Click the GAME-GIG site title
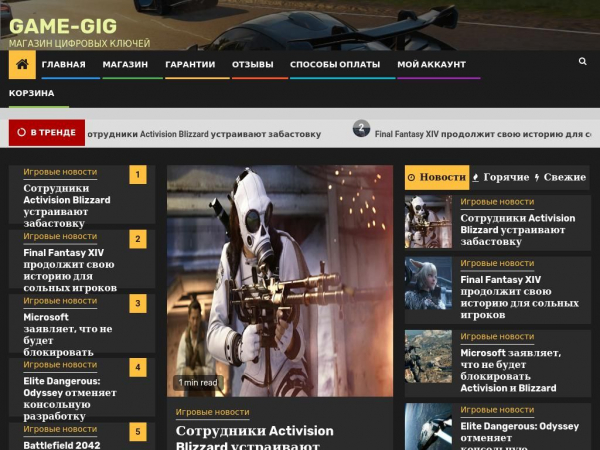 click(63, 26)
